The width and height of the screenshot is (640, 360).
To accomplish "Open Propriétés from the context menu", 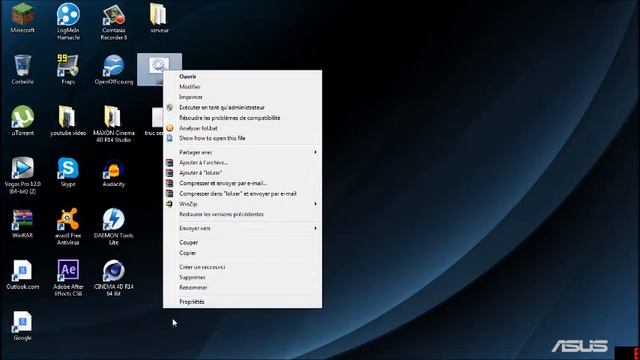I will pyautogui.click(x=242, y=302).
